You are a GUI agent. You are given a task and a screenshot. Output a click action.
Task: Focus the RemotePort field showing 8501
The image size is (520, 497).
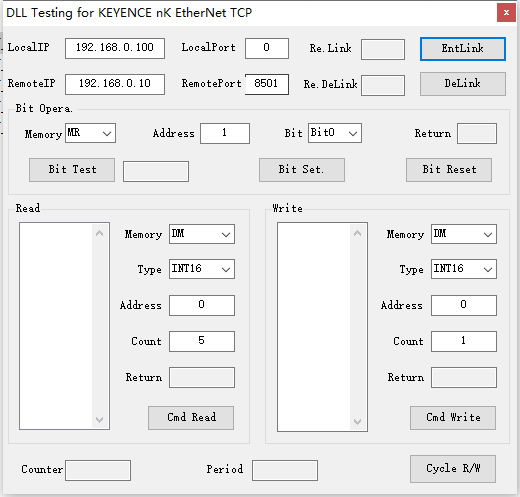point(267,84)
